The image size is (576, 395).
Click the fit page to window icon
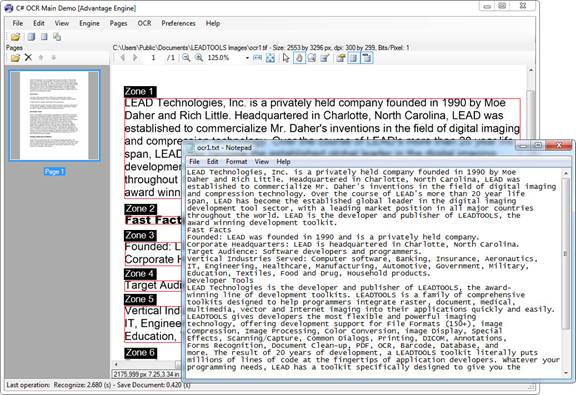pos(270,58)
